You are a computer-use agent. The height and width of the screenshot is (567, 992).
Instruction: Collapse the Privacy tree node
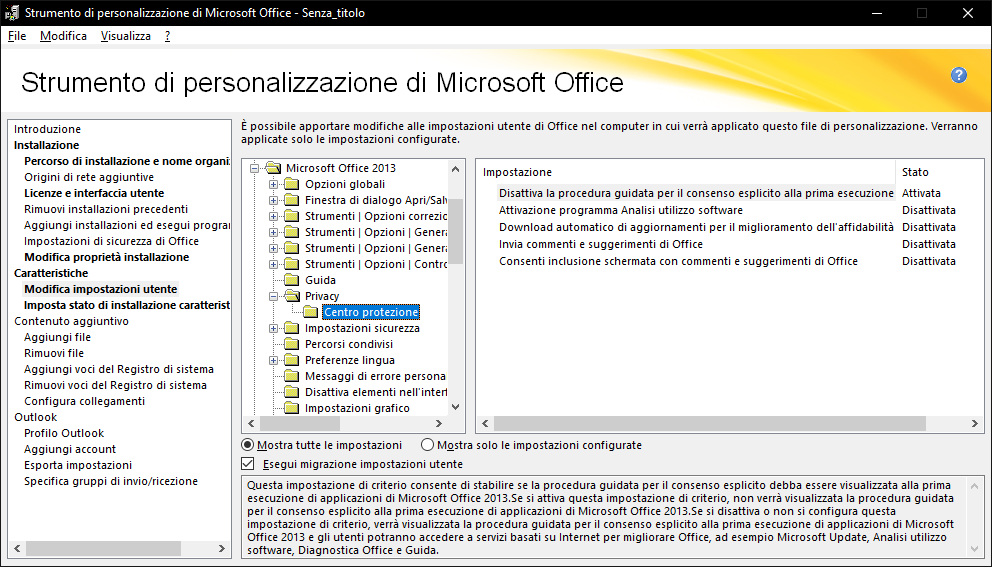coord(273,296)
